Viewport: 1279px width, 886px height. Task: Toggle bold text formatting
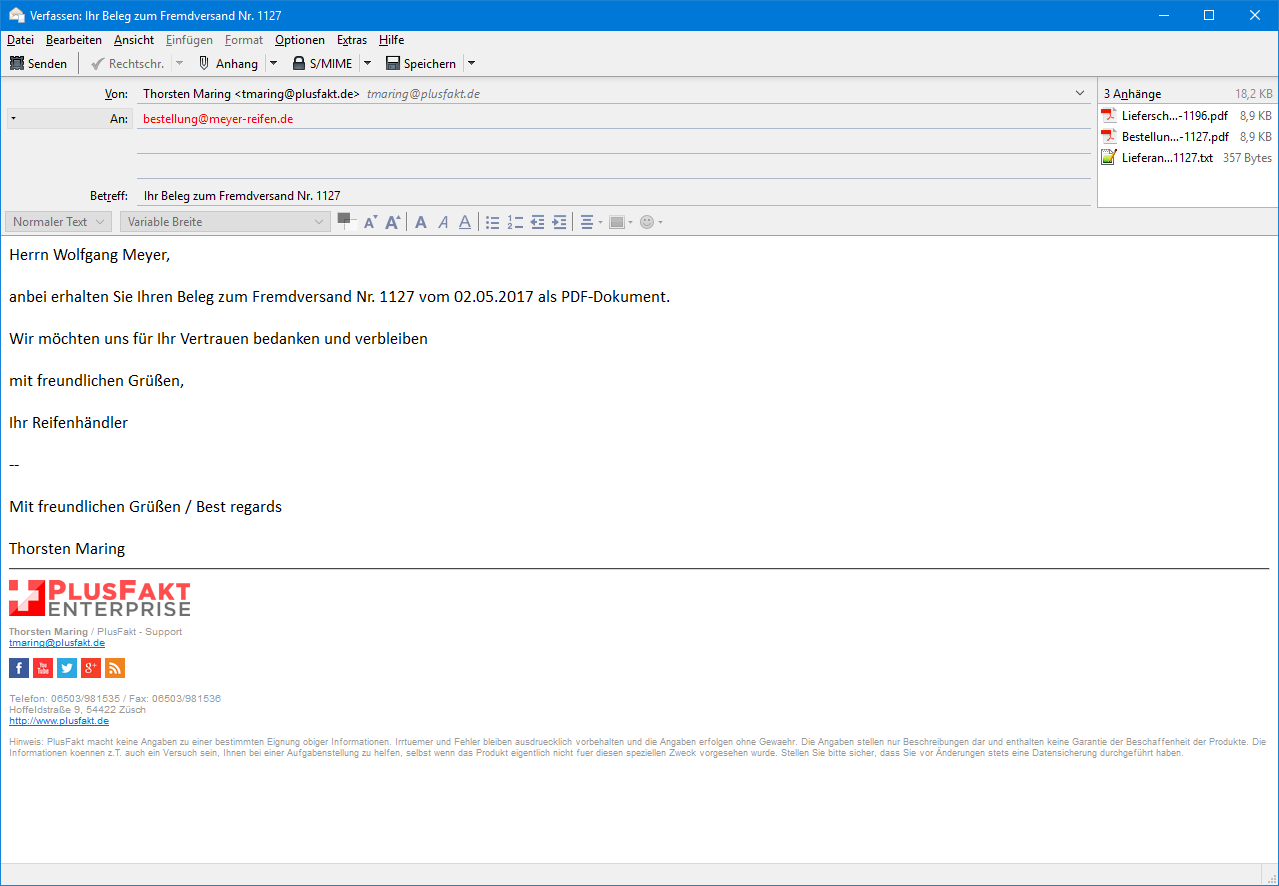pos(421,222)
